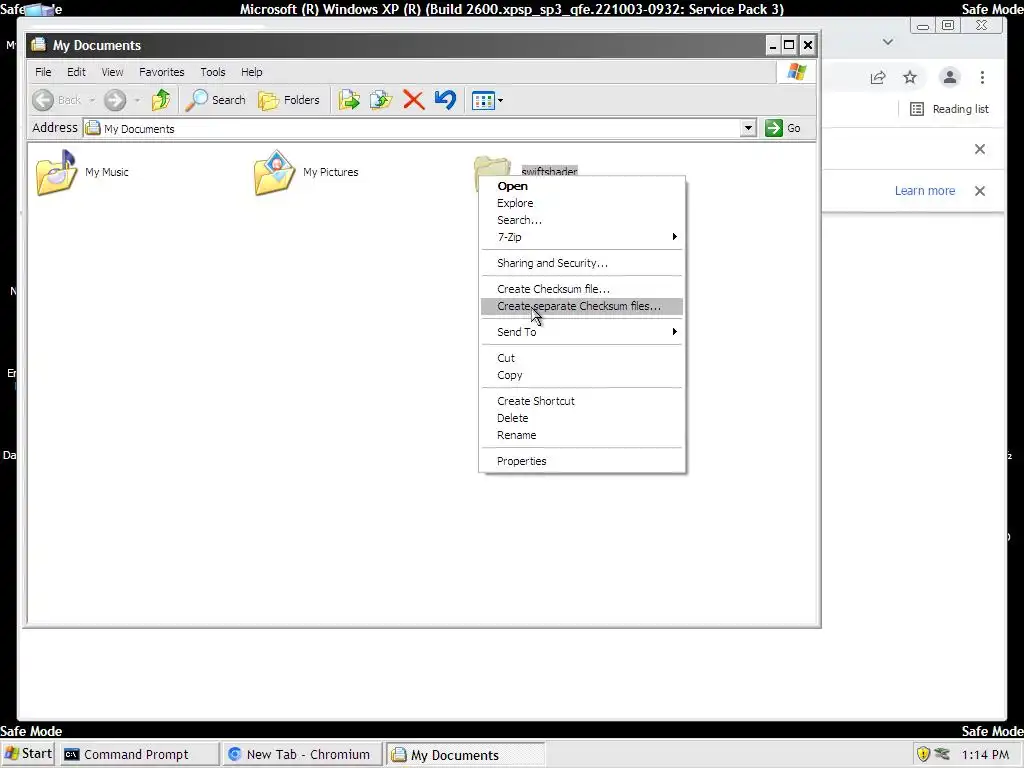This screenshot has width=1024, height=768.
Task: Expand the Forward history dropdown arrow
Action: (136, 101)
